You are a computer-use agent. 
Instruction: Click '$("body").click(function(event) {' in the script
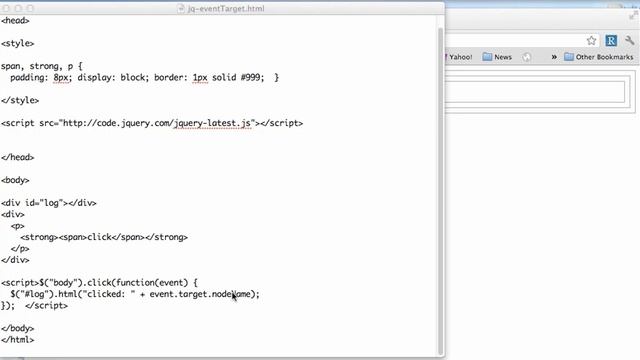point(119,282)
